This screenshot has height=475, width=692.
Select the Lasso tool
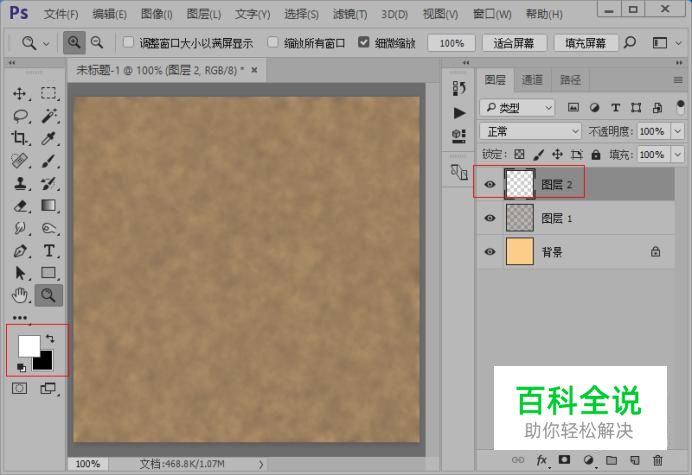20,116
